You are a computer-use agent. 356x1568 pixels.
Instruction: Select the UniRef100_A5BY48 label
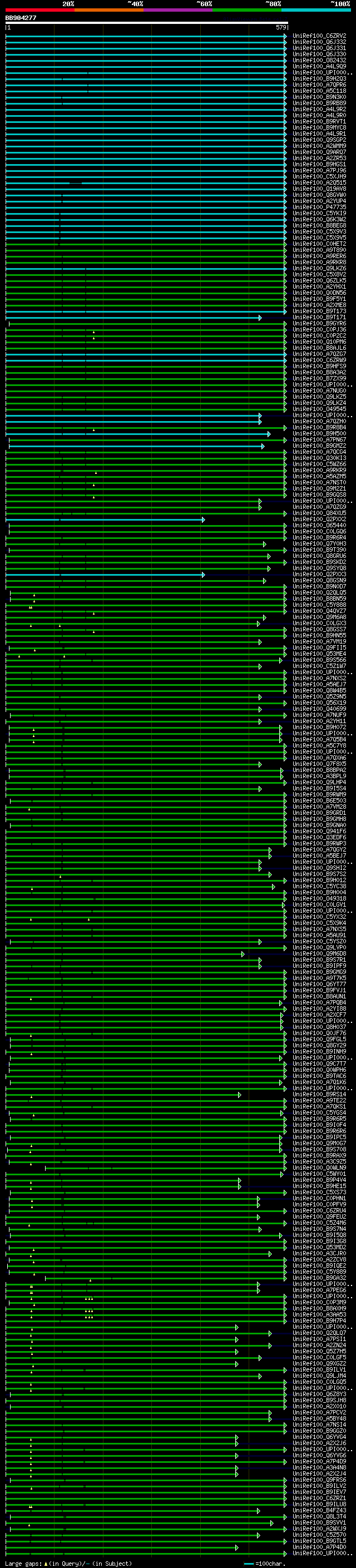(319, 1419)
